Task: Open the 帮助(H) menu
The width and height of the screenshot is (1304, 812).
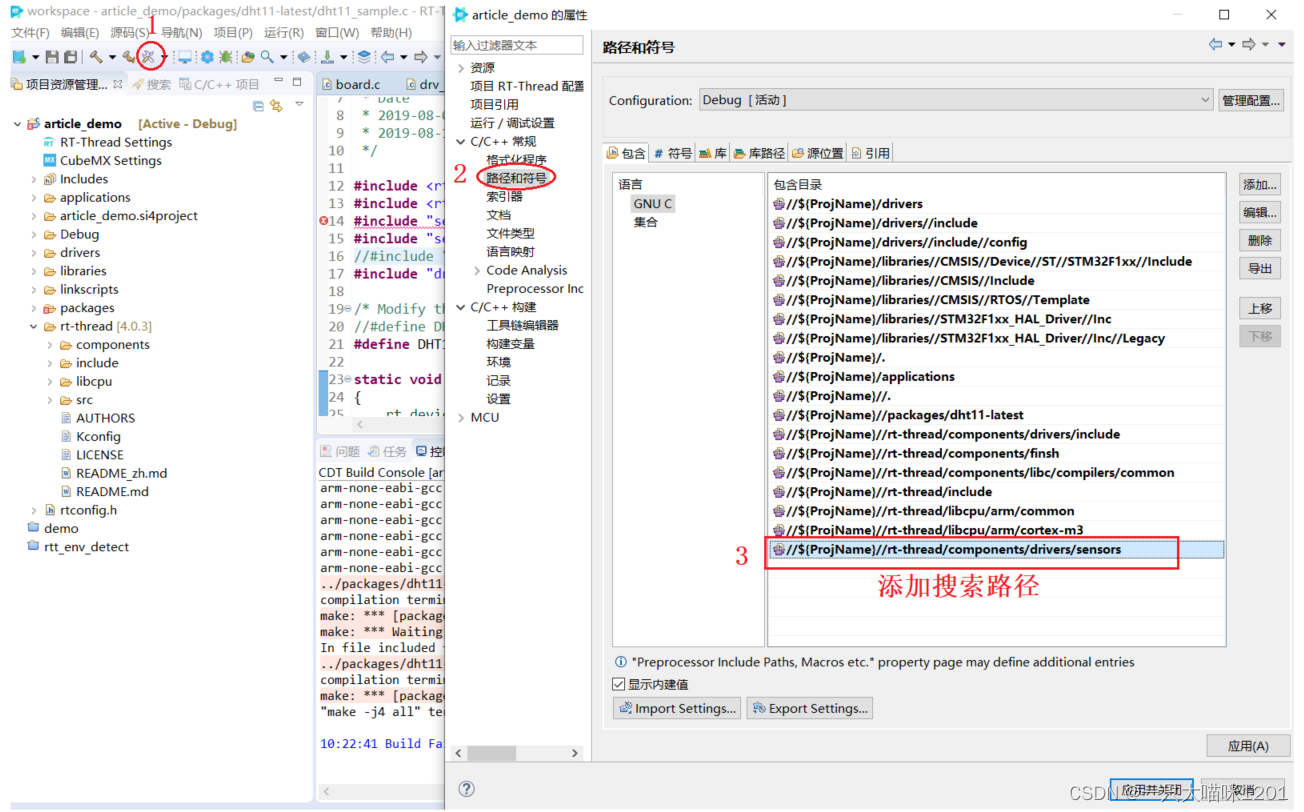Action: click(391, 32)
